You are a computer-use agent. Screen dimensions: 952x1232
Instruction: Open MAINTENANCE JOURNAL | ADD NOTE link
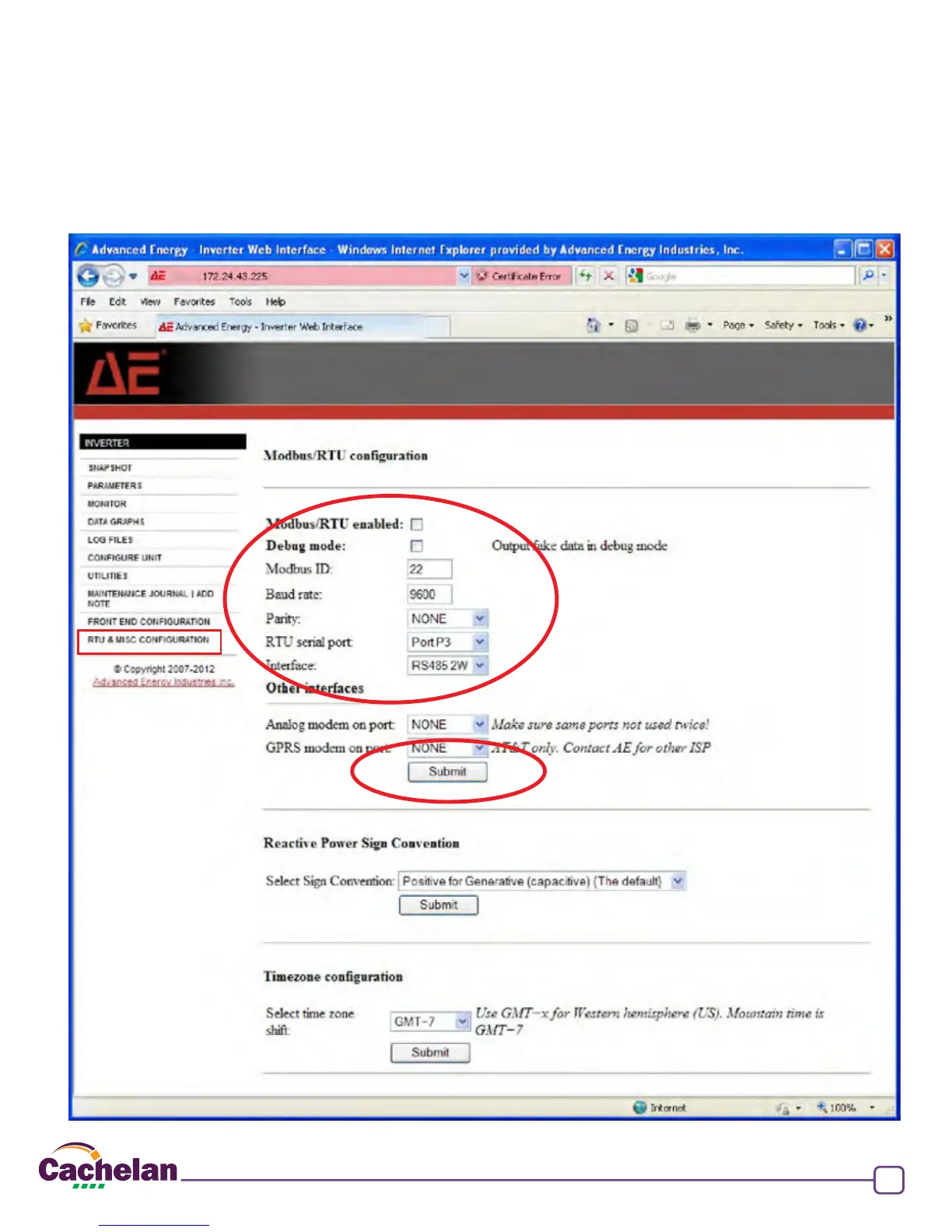150,598
